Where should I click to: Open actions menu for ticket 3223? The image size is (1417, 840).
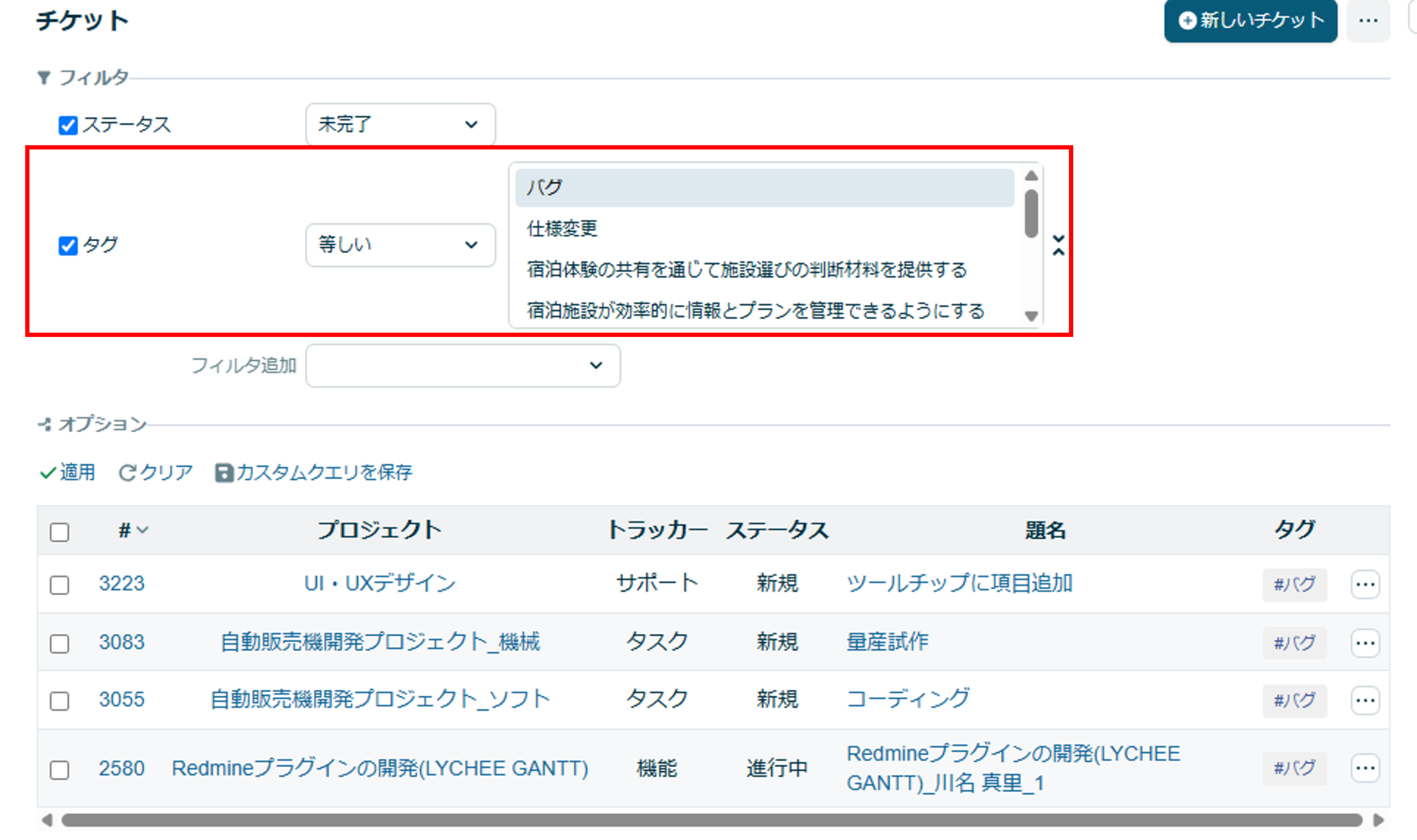click(1365, 584)
